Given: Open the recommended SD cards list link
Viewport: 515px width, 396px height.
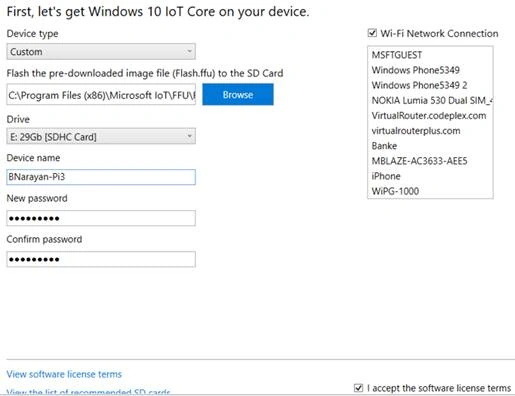Looking at the screenshot, I should tap(88, 392).
